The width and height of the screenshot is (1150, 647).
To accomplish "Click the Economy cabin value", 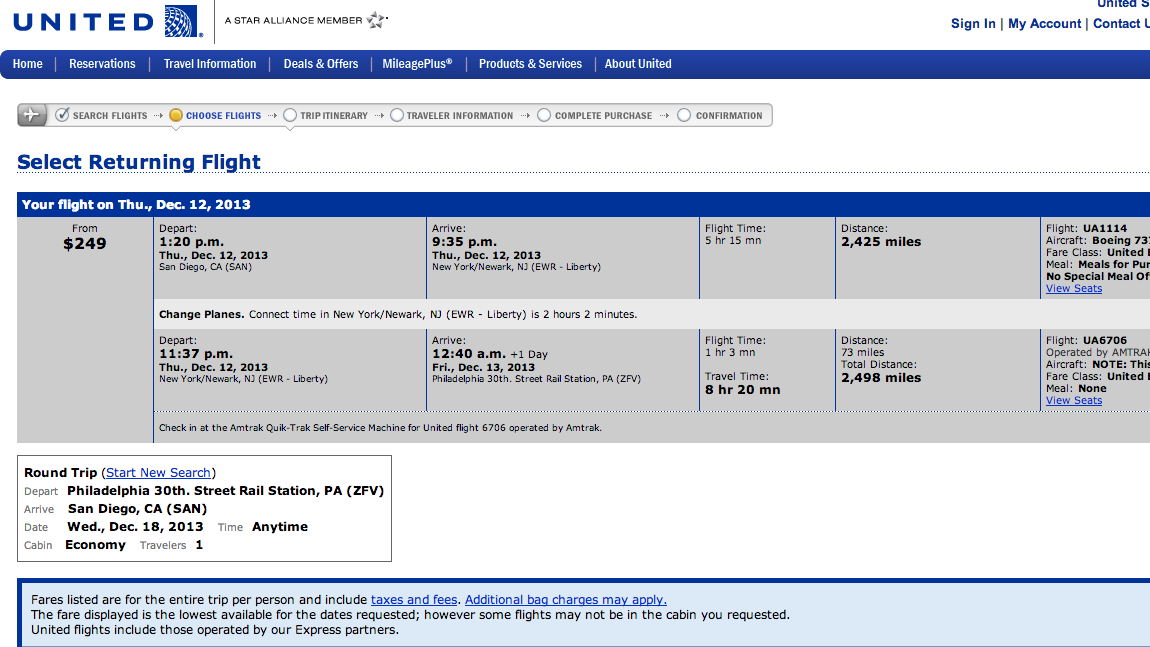I will [x=95, y=545].
